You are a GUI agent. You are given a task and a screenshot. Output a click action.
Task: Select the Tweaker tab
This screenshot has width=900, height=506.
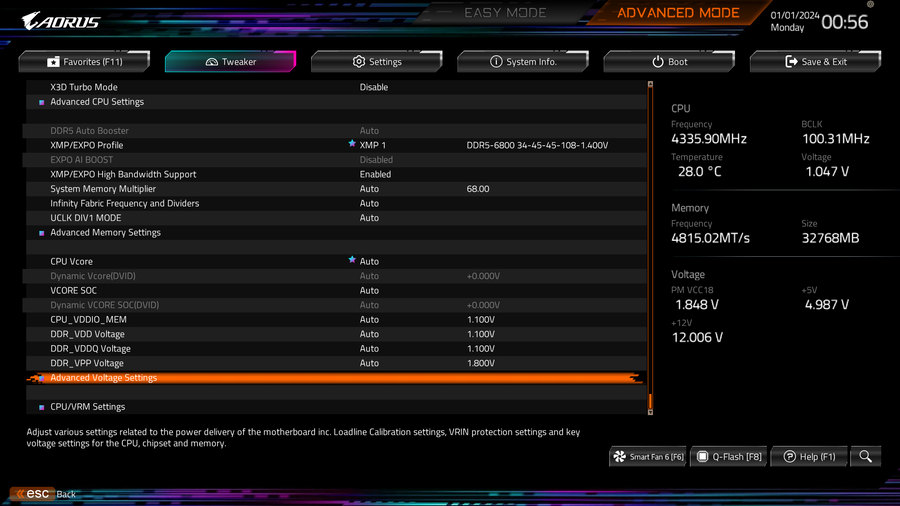pos(230,61)
